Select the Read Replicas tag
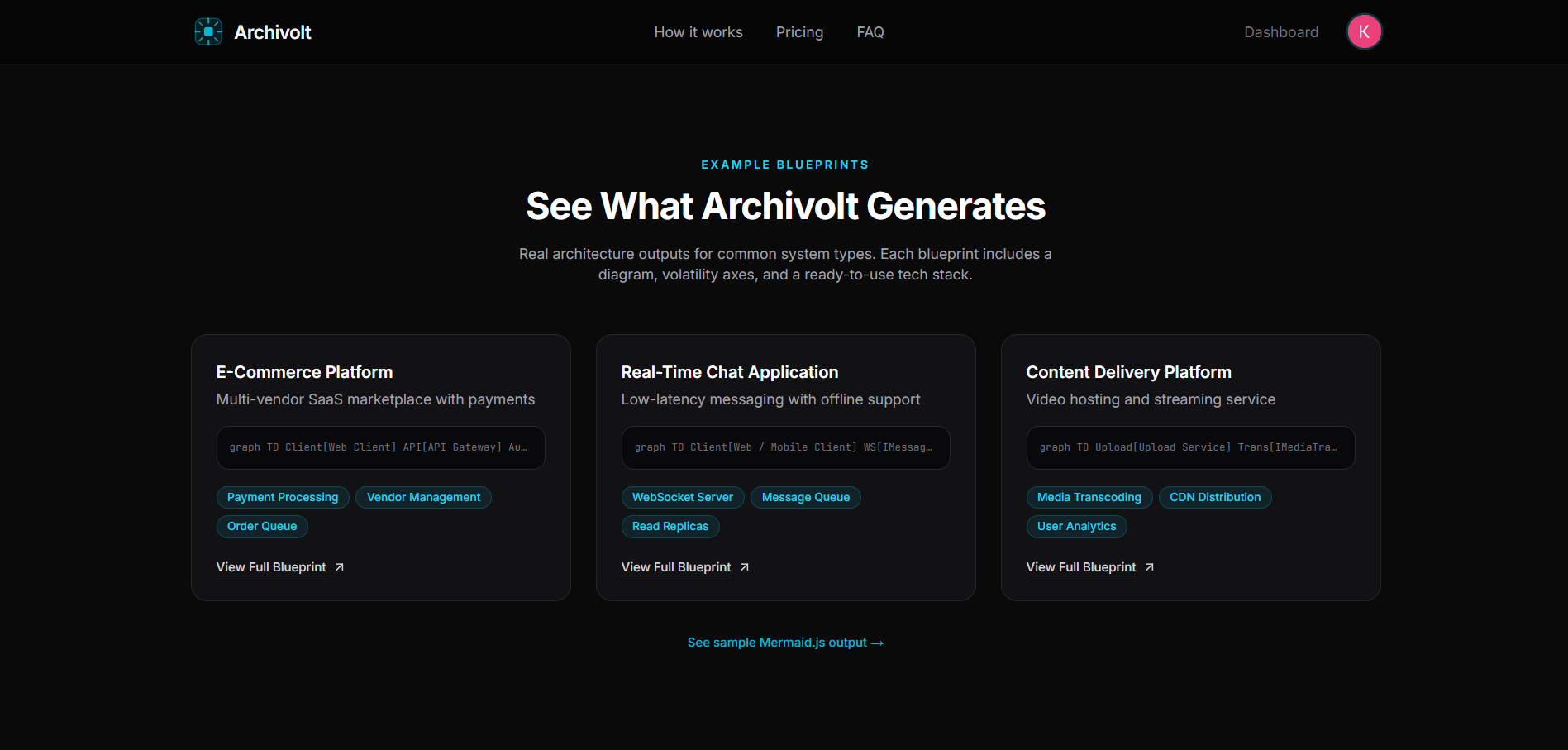1568x750 pixels. (x=670, y=527)
